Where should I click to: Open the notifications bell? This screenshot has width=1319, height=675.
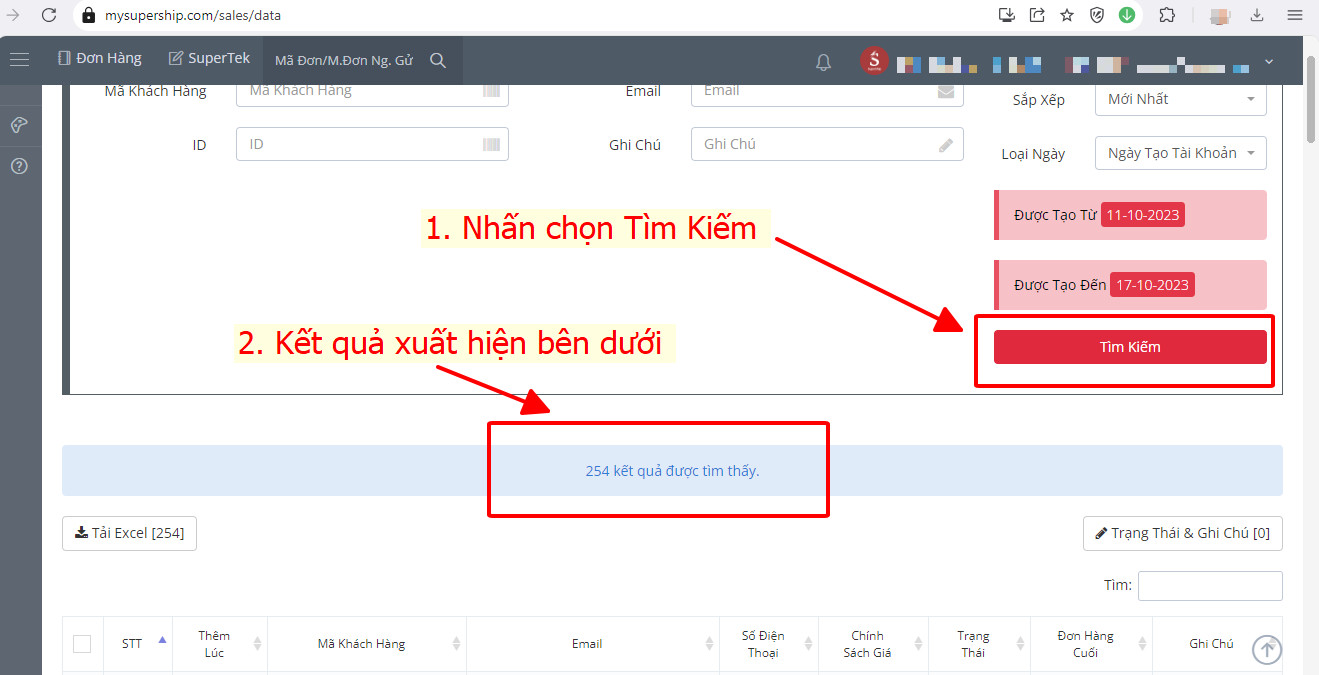pyautogui.click(x=823, y=62)
